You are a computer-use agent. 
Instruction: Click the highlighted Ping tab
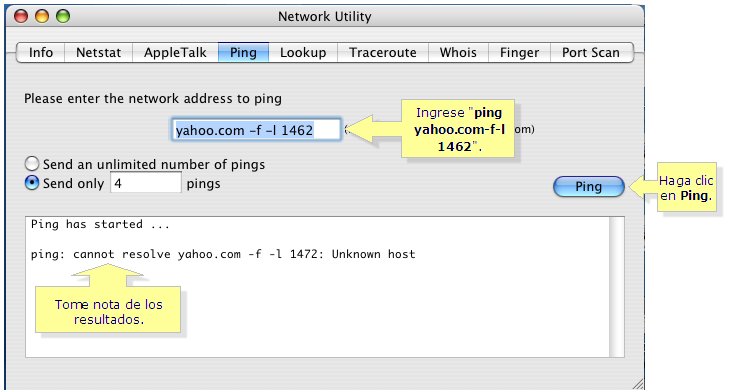[x=243, y=53]
